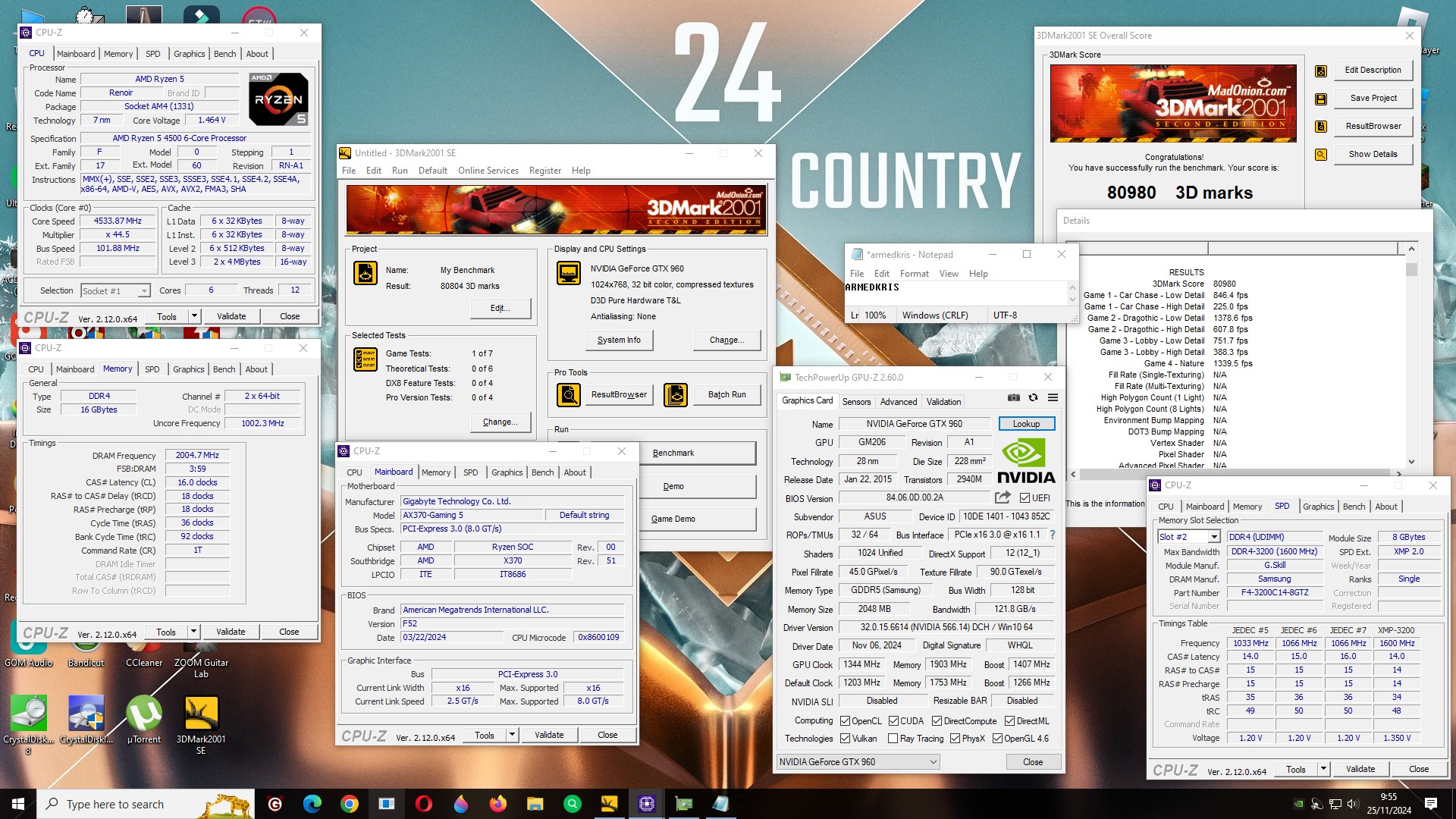Click the Pro Tools ResultBrowser magnifier icon

[x=569, y=394]
